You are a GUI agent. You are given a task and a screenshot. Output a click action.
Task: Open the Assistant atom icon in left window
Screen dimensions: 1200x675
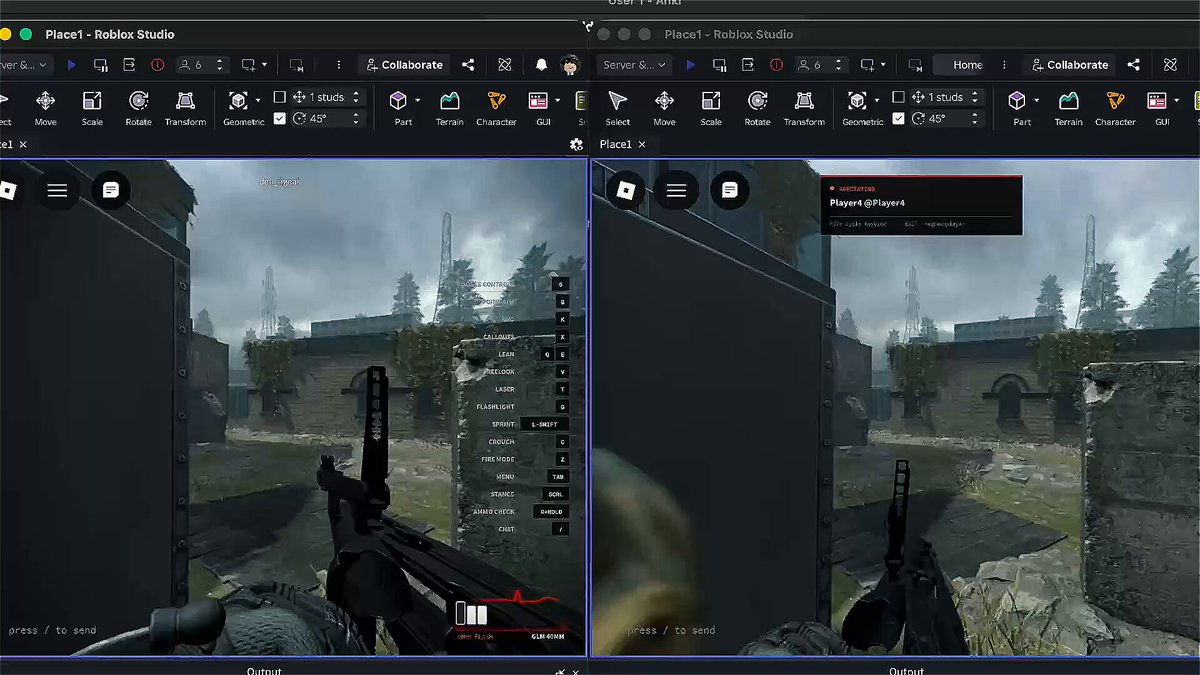pos(505,65)
